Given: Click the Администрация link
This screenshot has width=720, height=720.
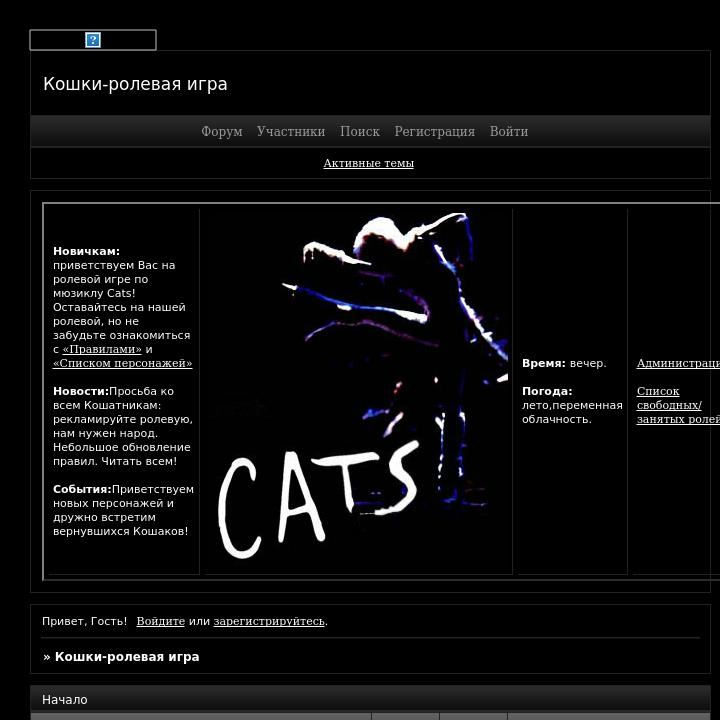Looking at the screenshot, I should pyautogui.click(x=678, y=363).
